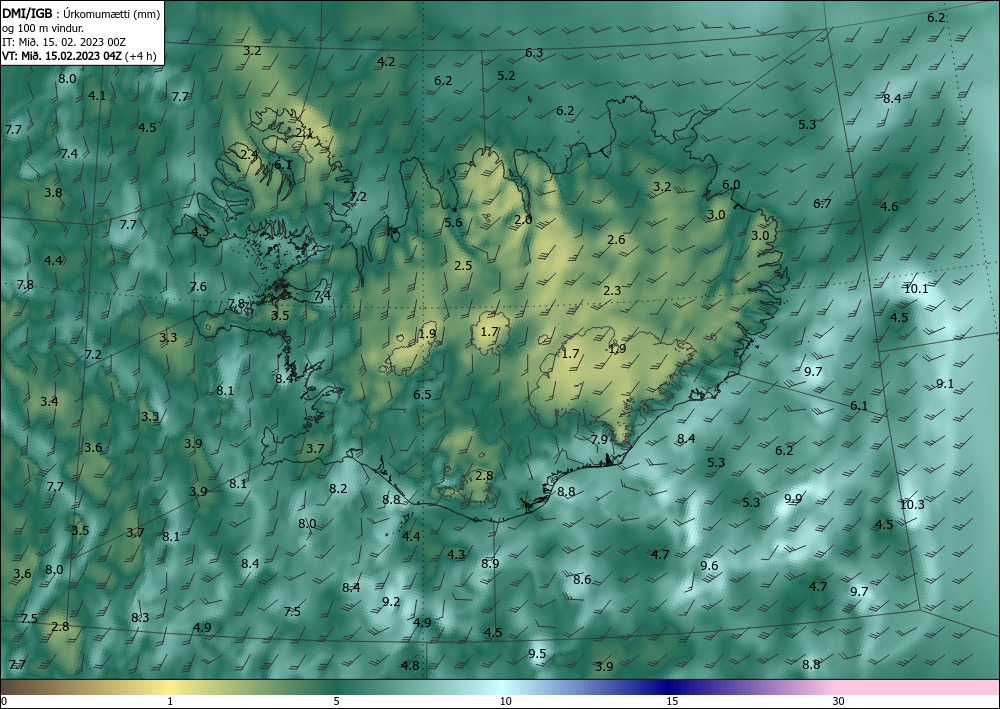Image resolution: width=1000 pixels, height=709 pixels.
Task: Click the 5.6 value label
Action: click(x=453, y=222)
